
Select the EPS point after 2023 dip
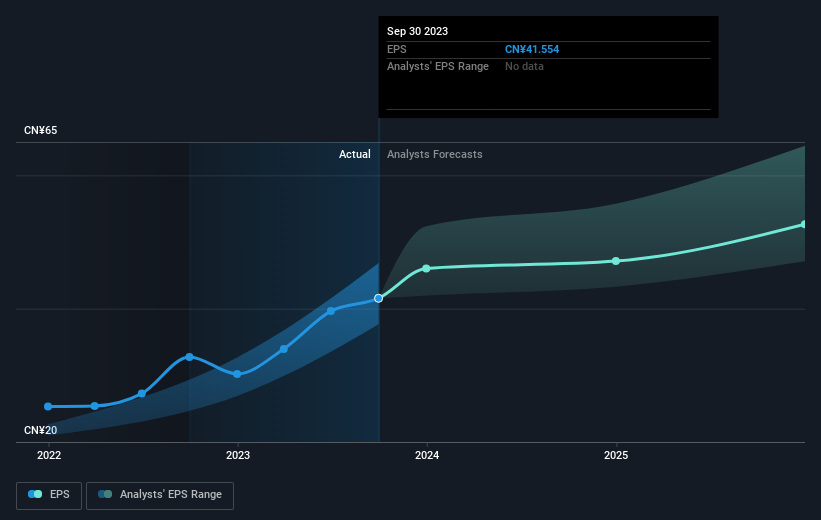(x=284, y=349)
